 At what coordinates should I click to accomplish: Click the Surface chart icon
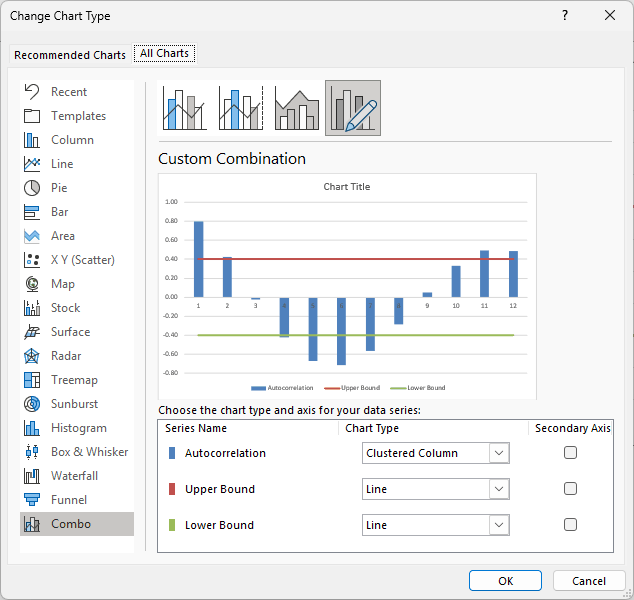(32, 332)
